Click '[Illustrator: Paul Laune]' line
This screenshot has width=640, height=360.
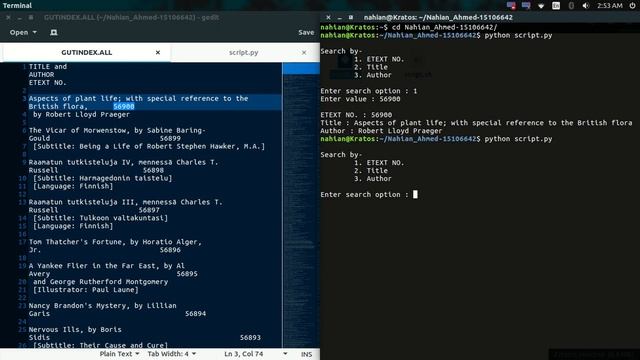[86, 290]
